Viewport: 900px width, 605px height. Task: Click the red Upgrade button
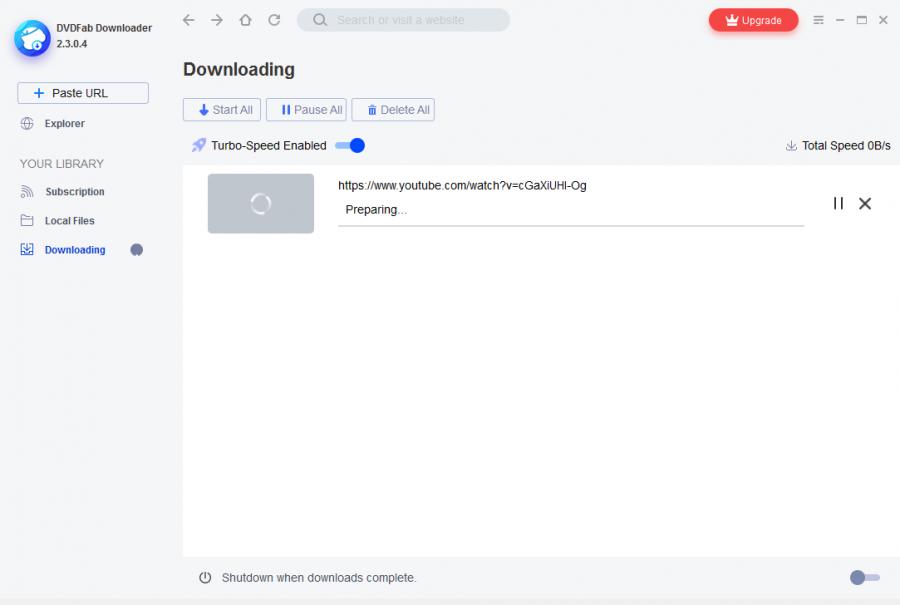pyautogui.click(x=753, y=20)
